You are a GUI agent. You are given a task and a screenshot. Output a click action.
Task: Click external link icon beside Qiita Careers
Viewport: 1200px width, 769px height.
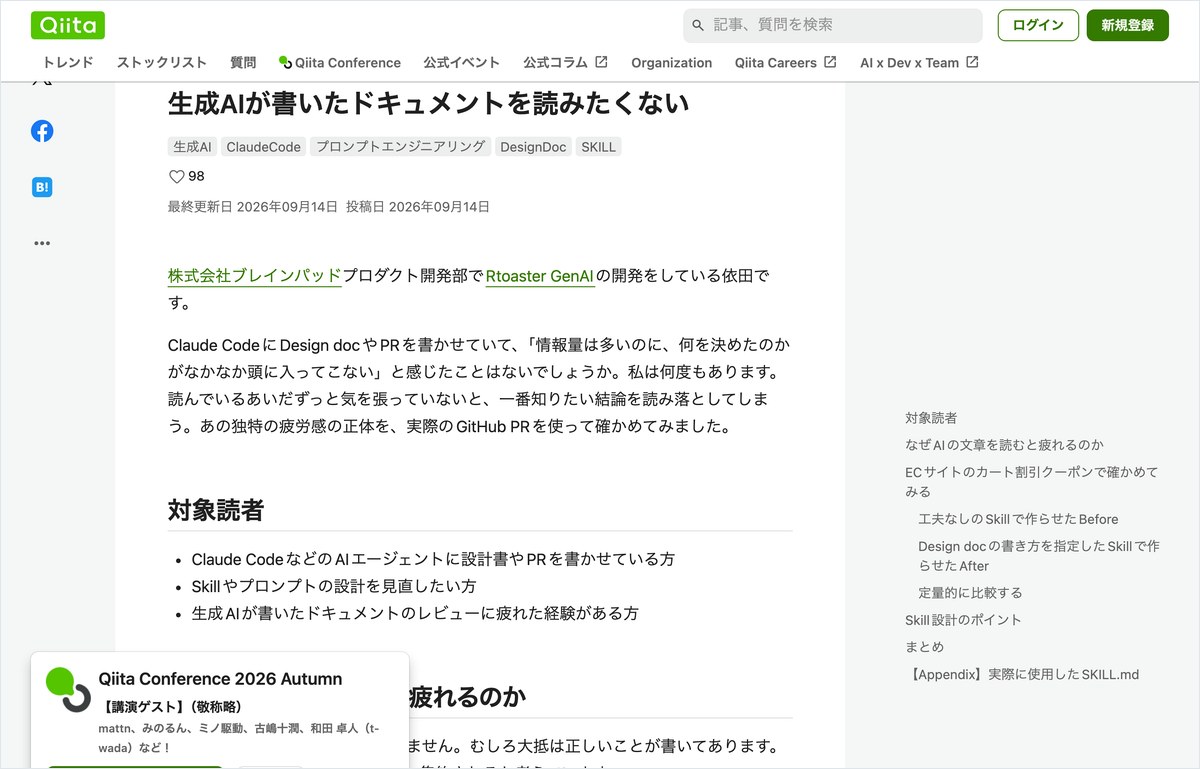pos(830,62)
